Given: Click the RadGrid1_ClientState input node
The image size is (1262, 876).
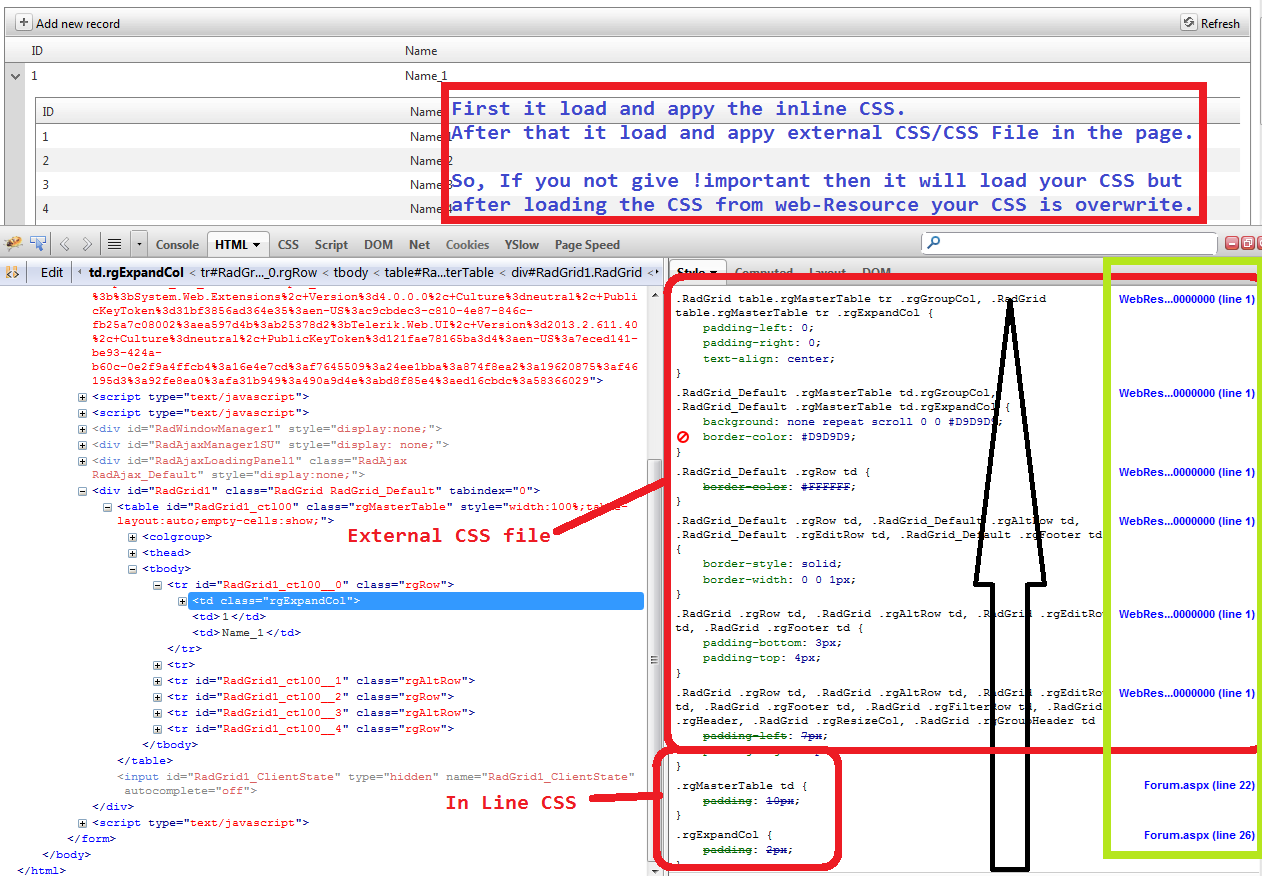Looking at the screenshot, I should click(x=376, y=783).
